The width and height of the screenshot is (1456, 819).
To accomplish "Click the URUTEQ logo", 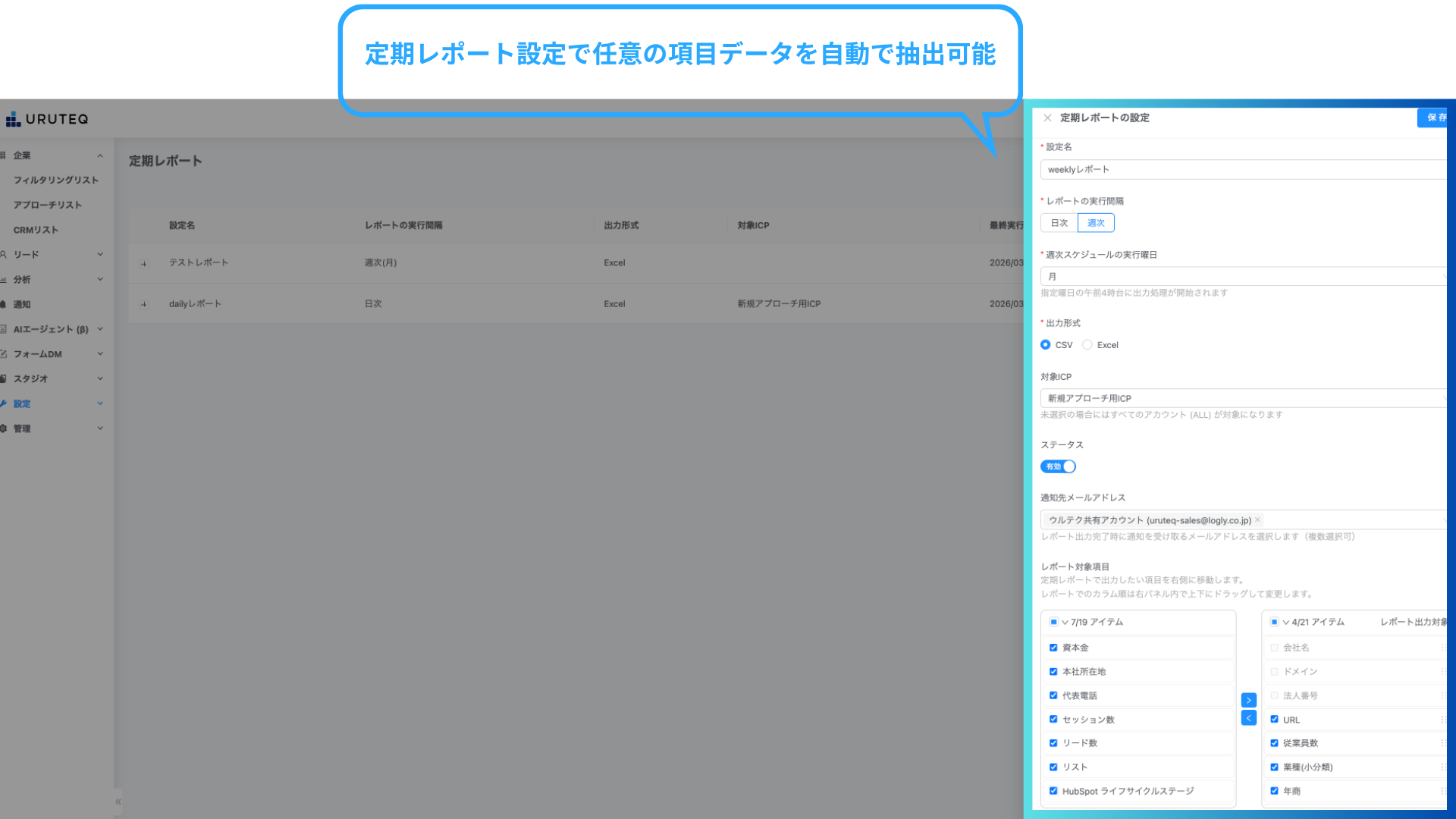I will 47,119.
